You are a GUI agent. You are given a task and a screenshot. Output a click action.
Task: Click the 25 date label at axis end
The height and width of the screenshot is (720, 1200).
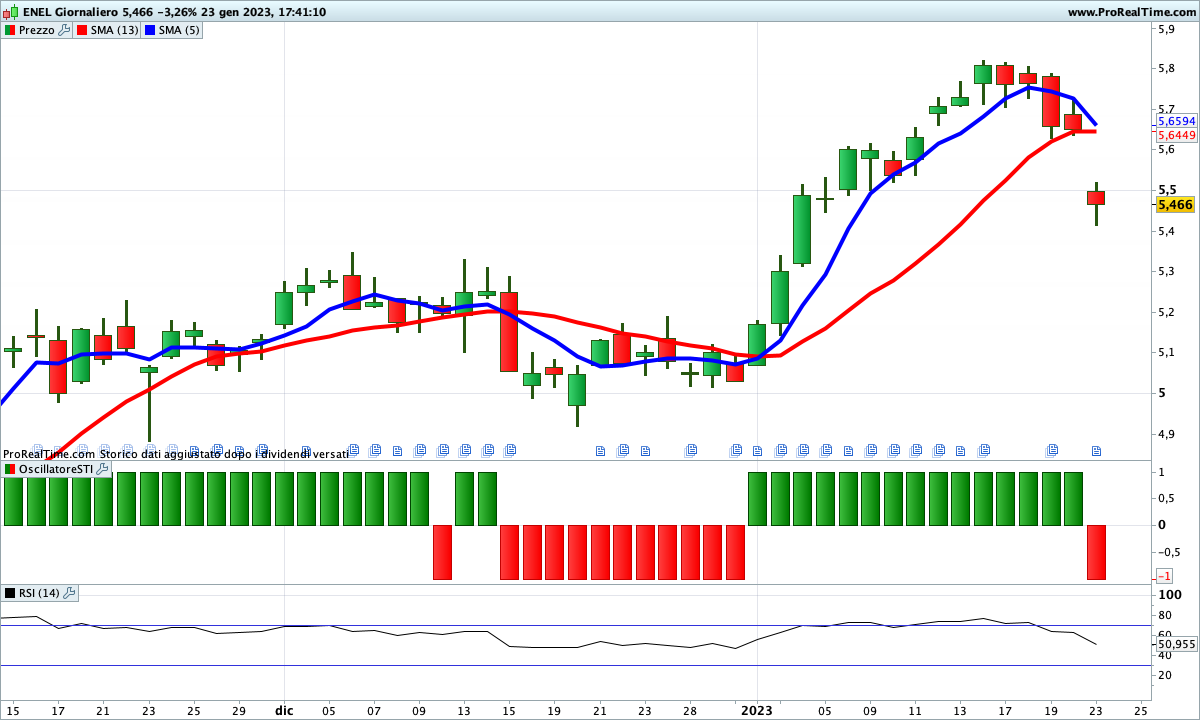pos(1141,711)
